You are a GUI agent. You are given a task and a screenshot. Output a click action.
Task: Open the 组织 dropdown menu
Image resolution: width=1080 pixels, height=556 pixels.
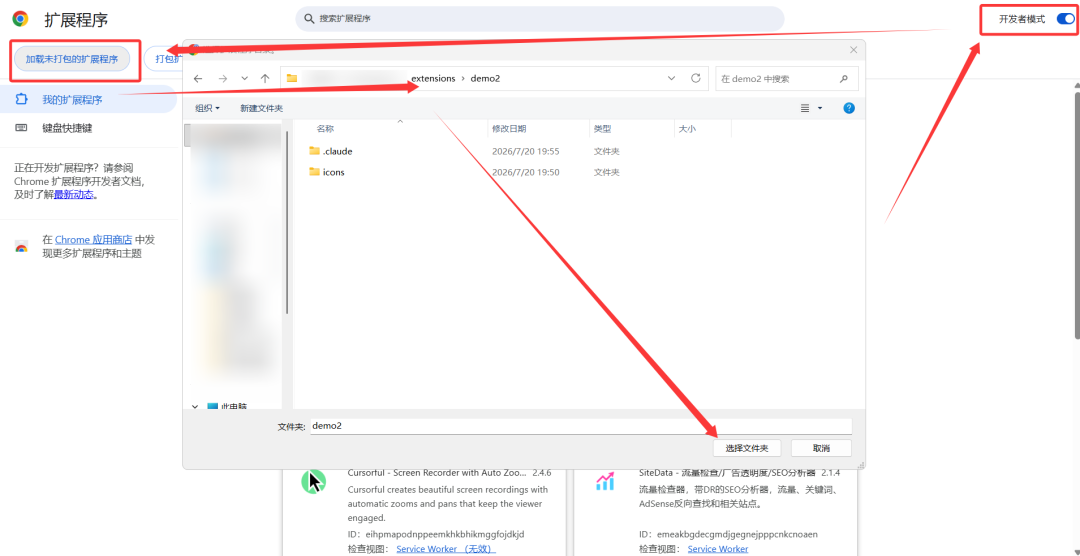coord(207,108)
